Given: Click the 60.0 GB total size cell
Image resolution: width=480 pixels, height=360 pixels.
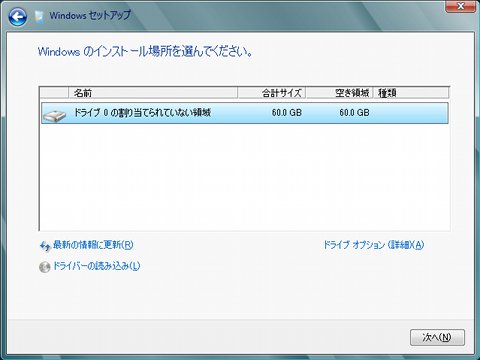Looking at the screenshot, I should [286, 113].
